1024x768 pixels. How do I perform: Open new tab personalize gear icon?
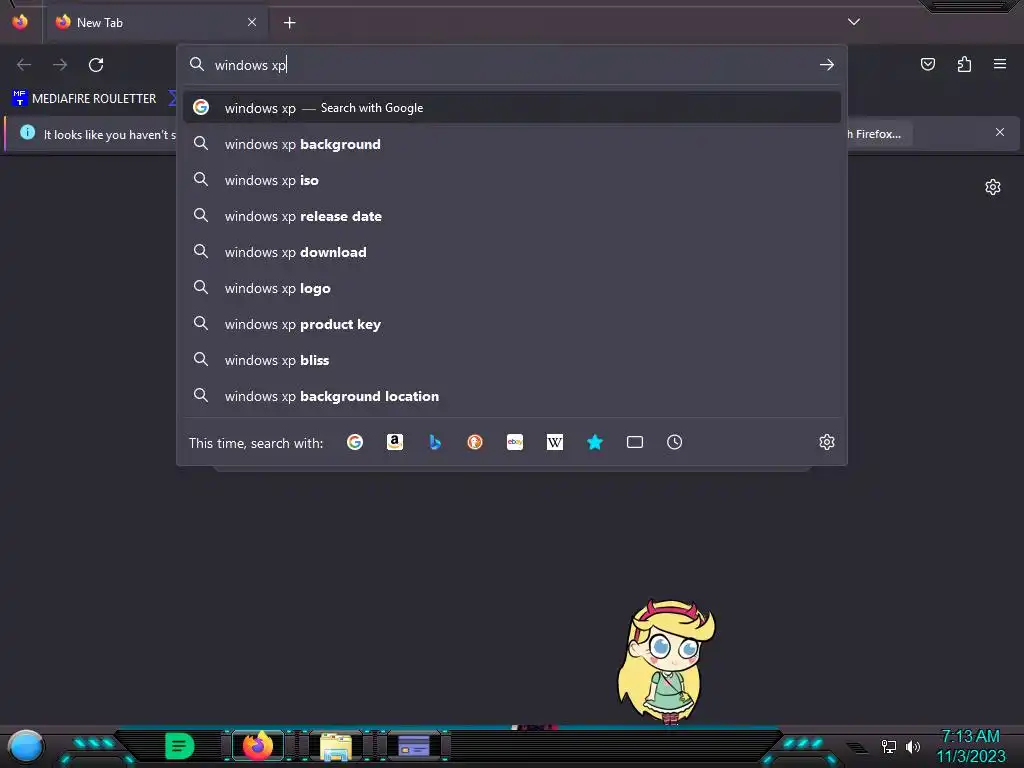(x=993, y=187)
